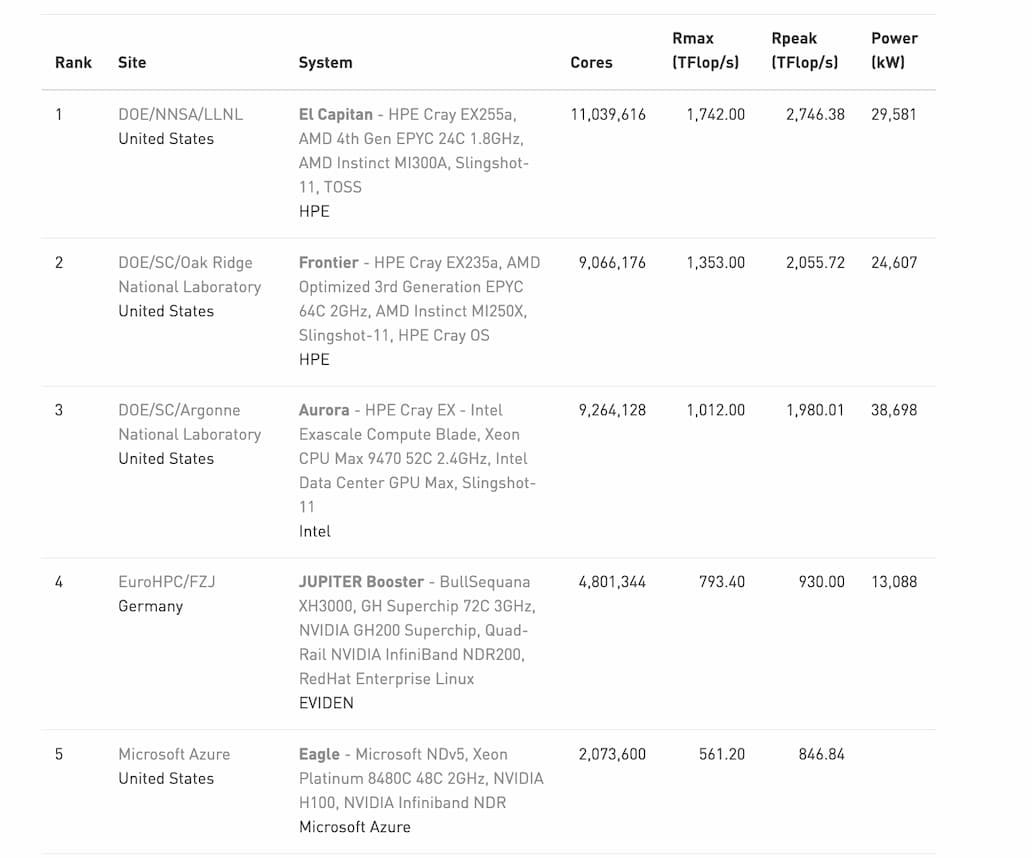Click the Rank column header

tap(73, 62)
